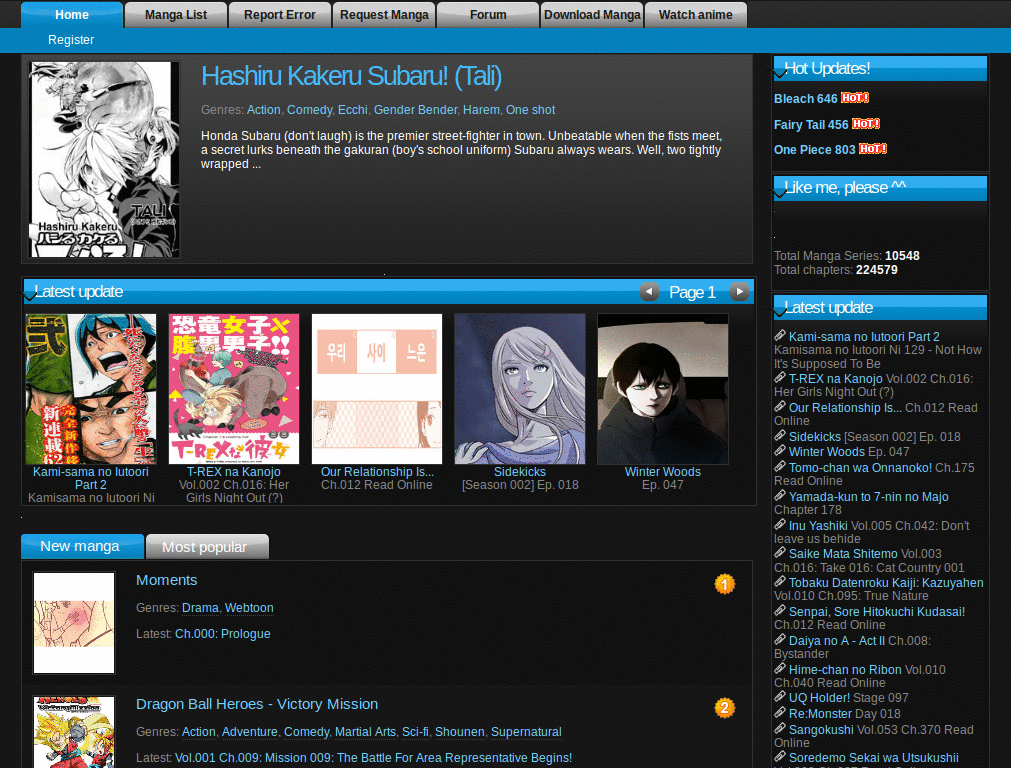Open Saike Mata Shitemo in sidebar list
The width and height of the screenshot is (1024, 768).
pyautogui.click(x=843, y=554)
